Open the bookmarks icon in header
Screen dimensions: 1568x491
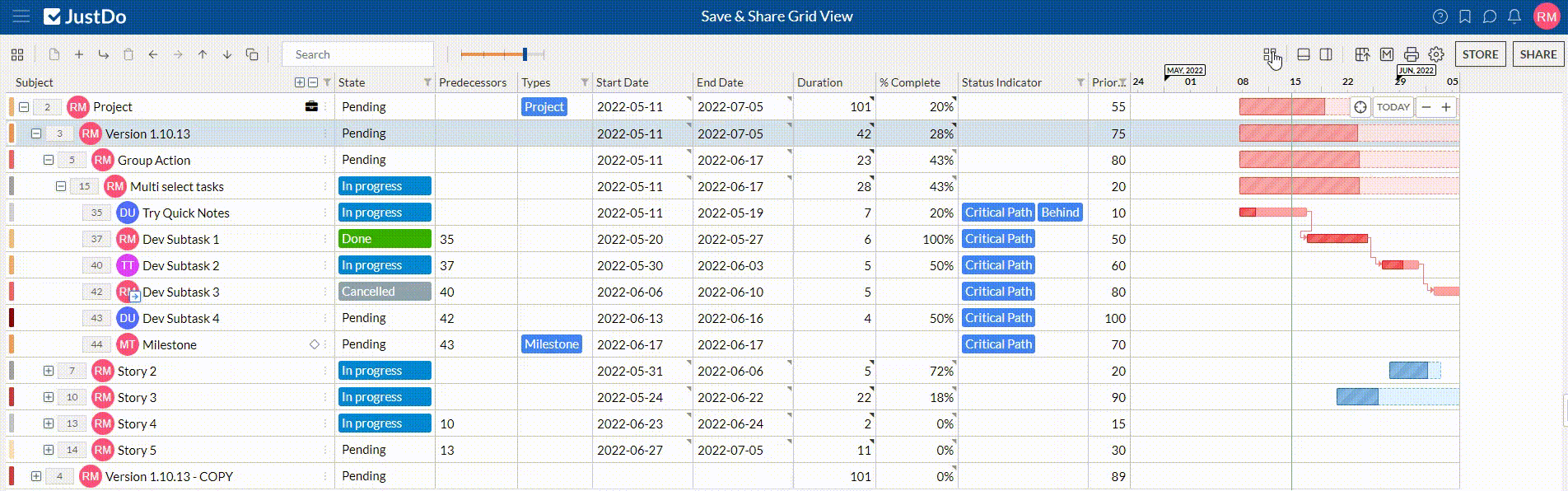point(1465,16)
